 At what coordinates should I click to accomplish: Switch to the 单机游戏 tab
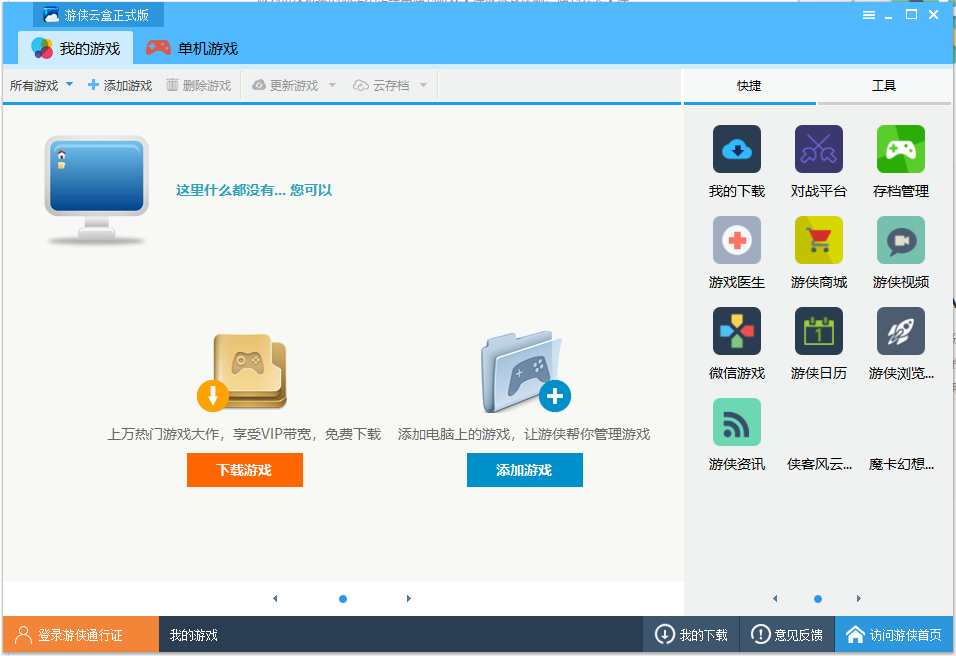coord(192,48)
